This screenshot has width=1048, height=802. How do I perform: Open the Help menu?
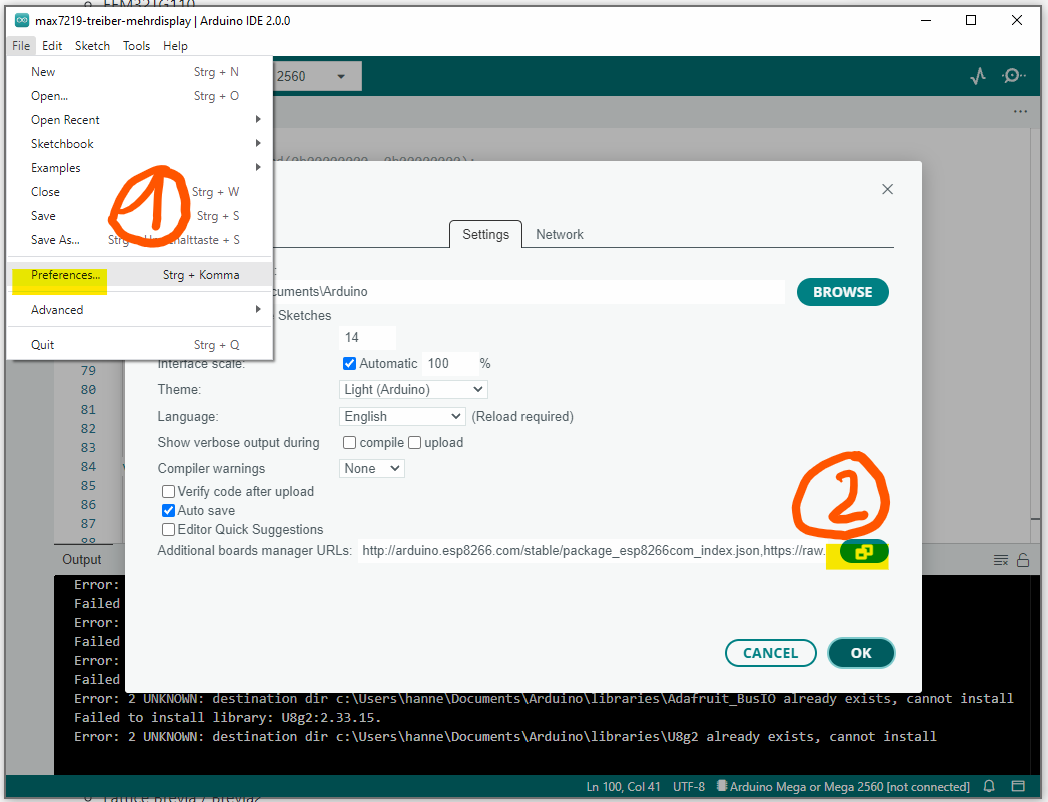(175, 45)
